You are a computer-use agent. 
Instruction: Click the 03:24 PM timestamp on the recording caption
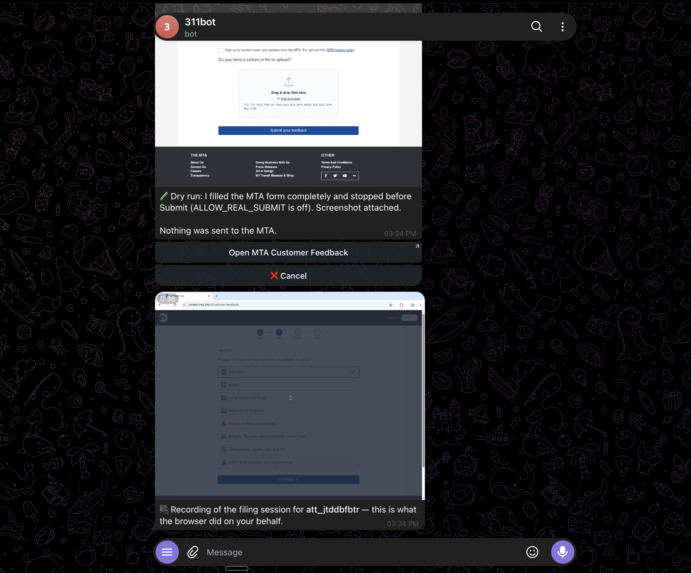403,524
